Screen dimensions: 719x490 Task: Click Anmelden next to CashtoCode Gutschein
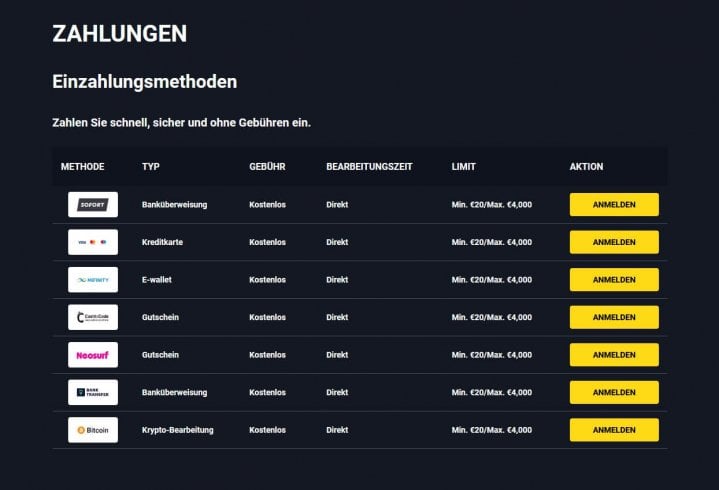[614, 317]
